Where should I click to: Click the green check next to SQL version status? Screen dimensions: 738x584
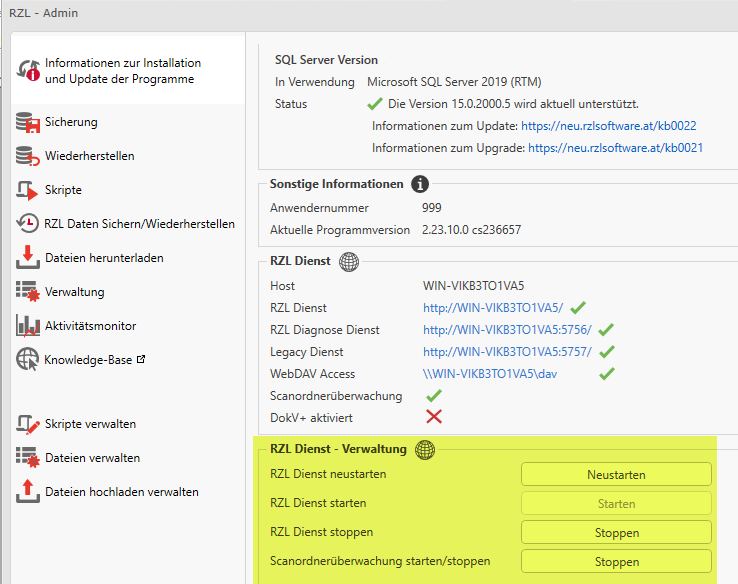[375, 104]
